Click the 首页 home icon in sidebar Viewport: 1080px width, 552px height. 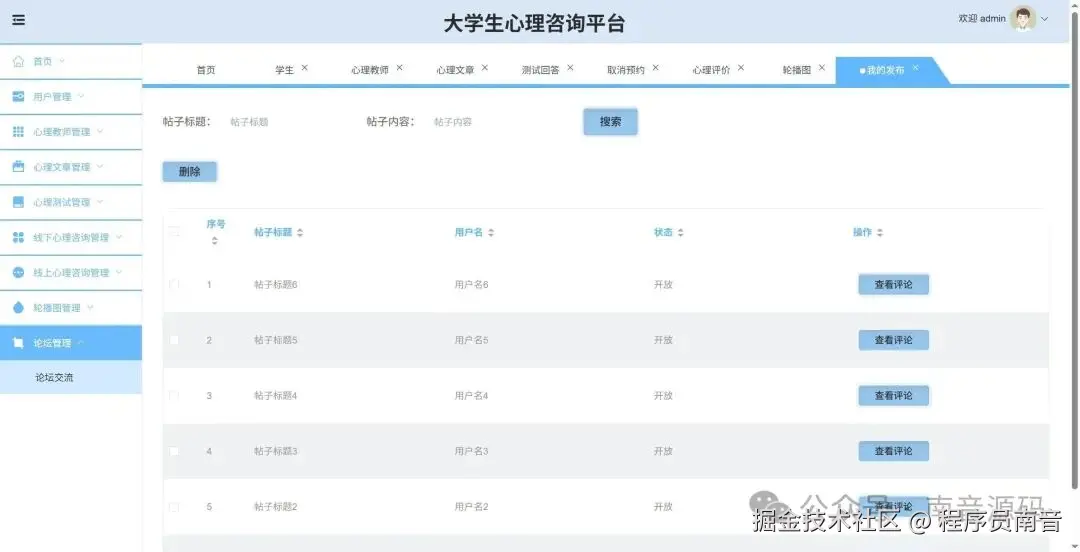pos(19,61)
